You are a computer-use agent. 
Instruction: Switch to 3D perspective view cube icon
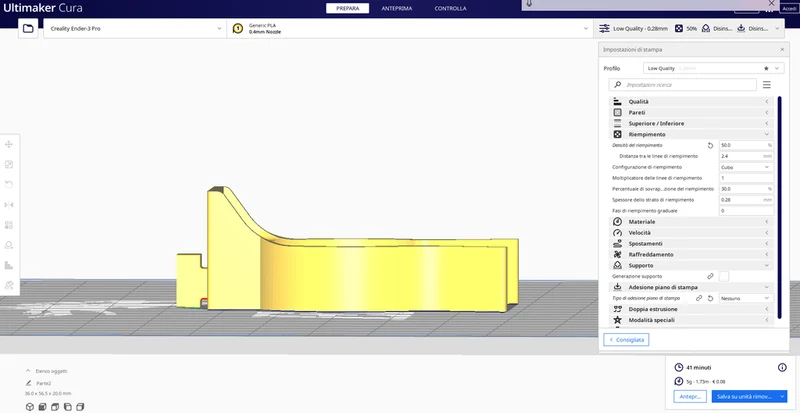(x=30, y=407)
